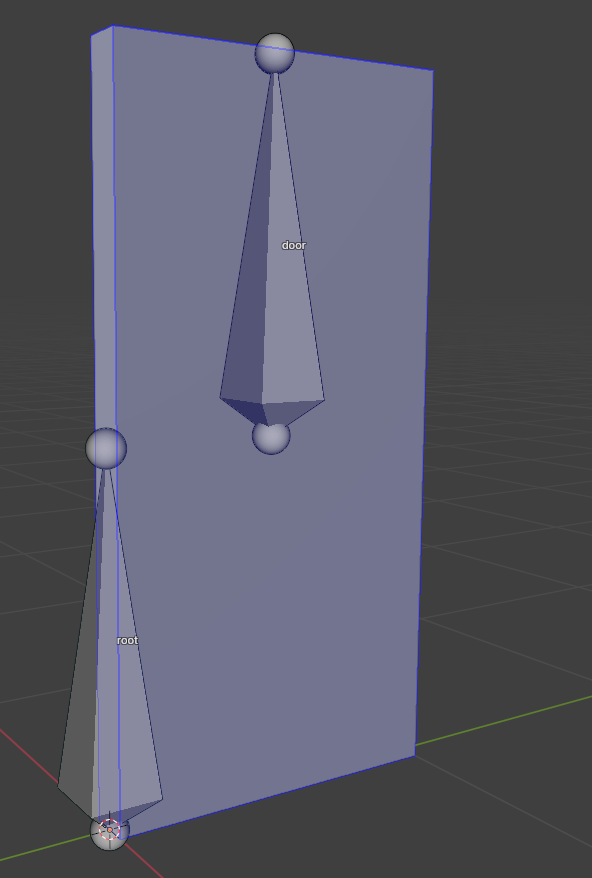Click the green Y axis line on right

point(504,721)
